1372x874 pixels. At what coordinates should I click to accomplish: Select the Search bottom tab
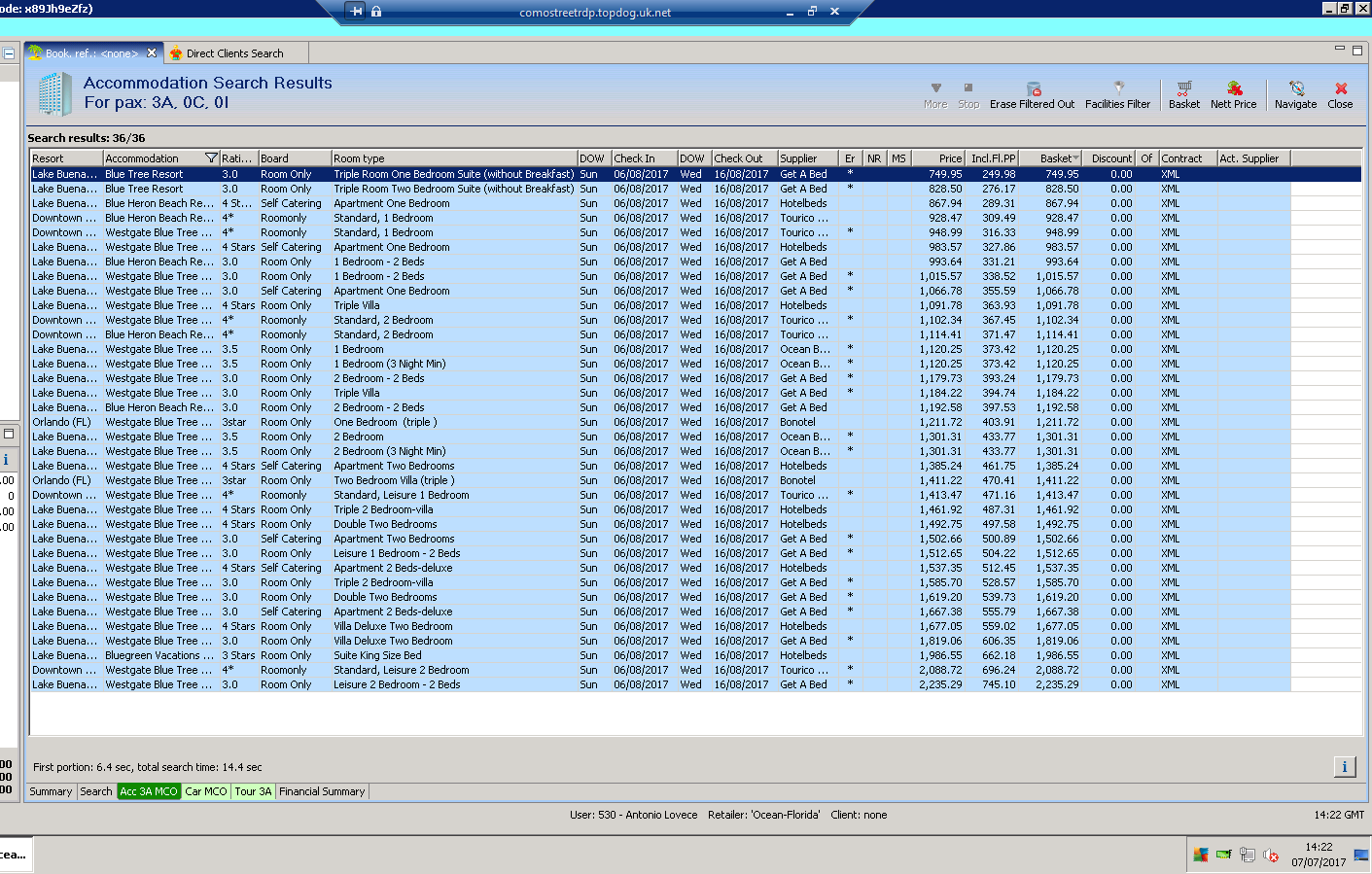point(96,791)
